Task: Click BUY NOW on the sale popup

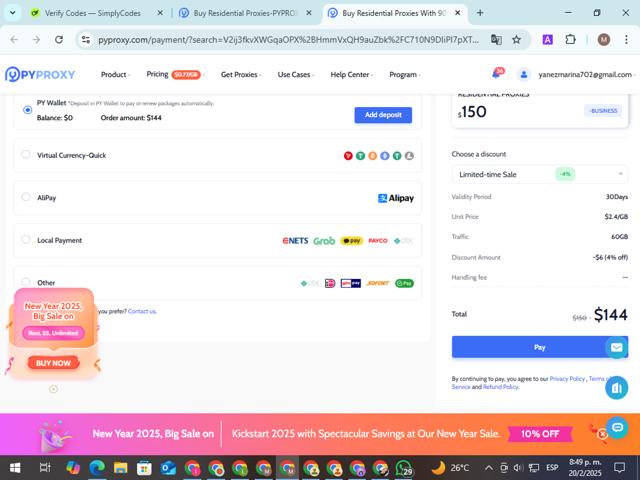Action: (53, 363)
